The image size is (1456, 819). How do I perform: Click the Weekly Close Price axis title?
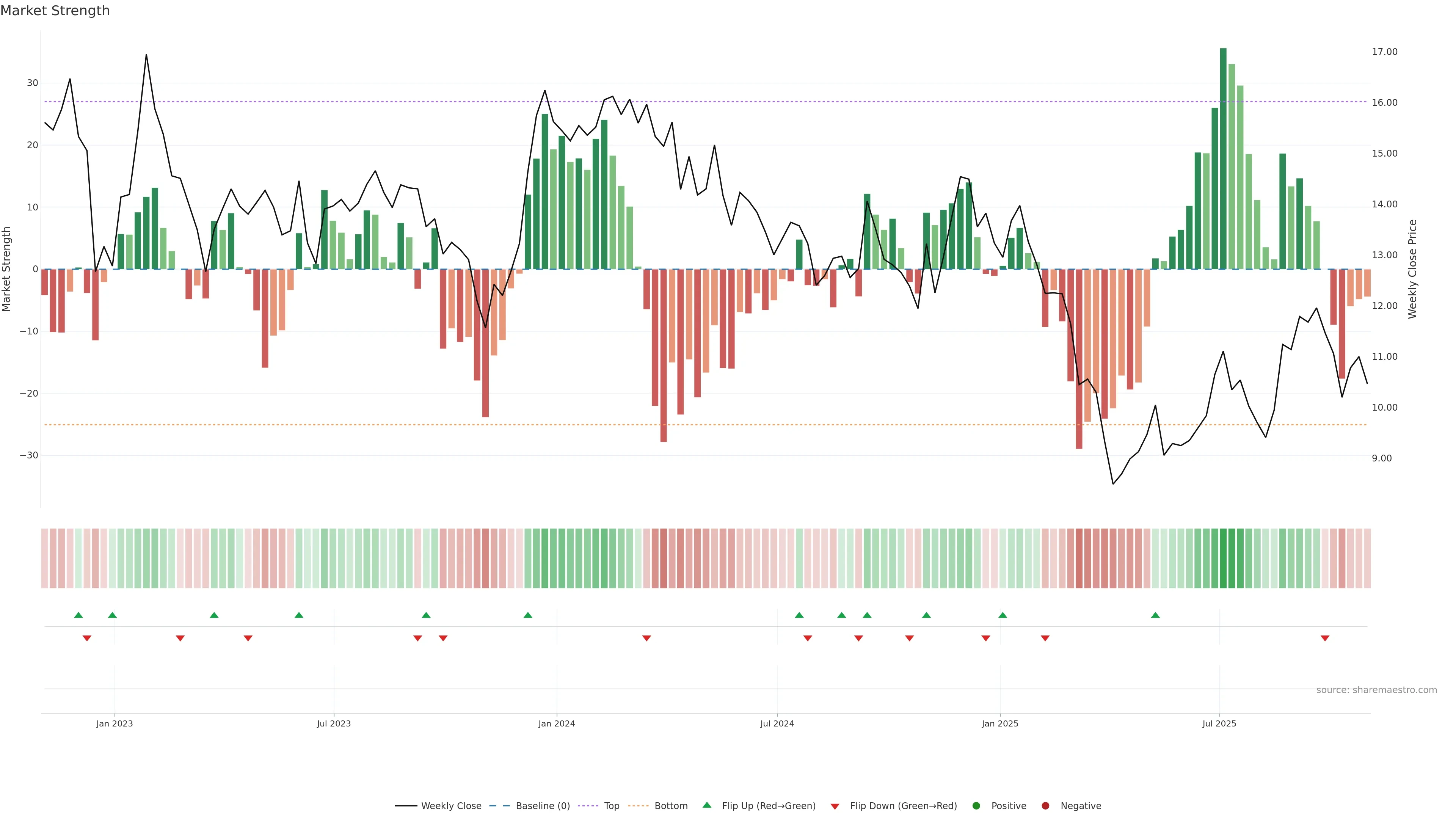[x=1412, y=269]
